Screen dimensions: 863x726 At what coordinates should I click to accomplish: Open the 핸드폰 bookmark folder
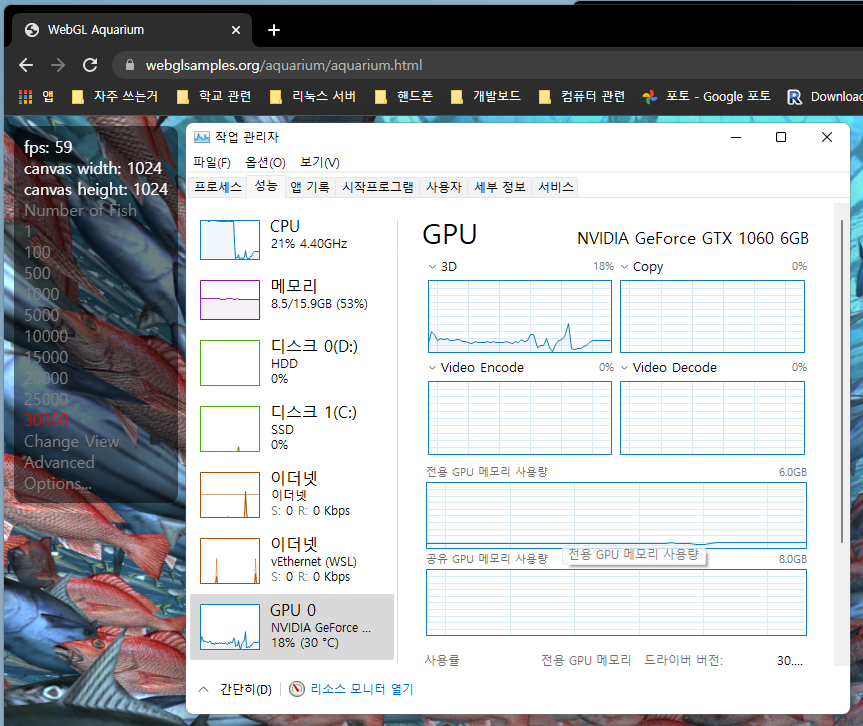(x=403, y=97)
